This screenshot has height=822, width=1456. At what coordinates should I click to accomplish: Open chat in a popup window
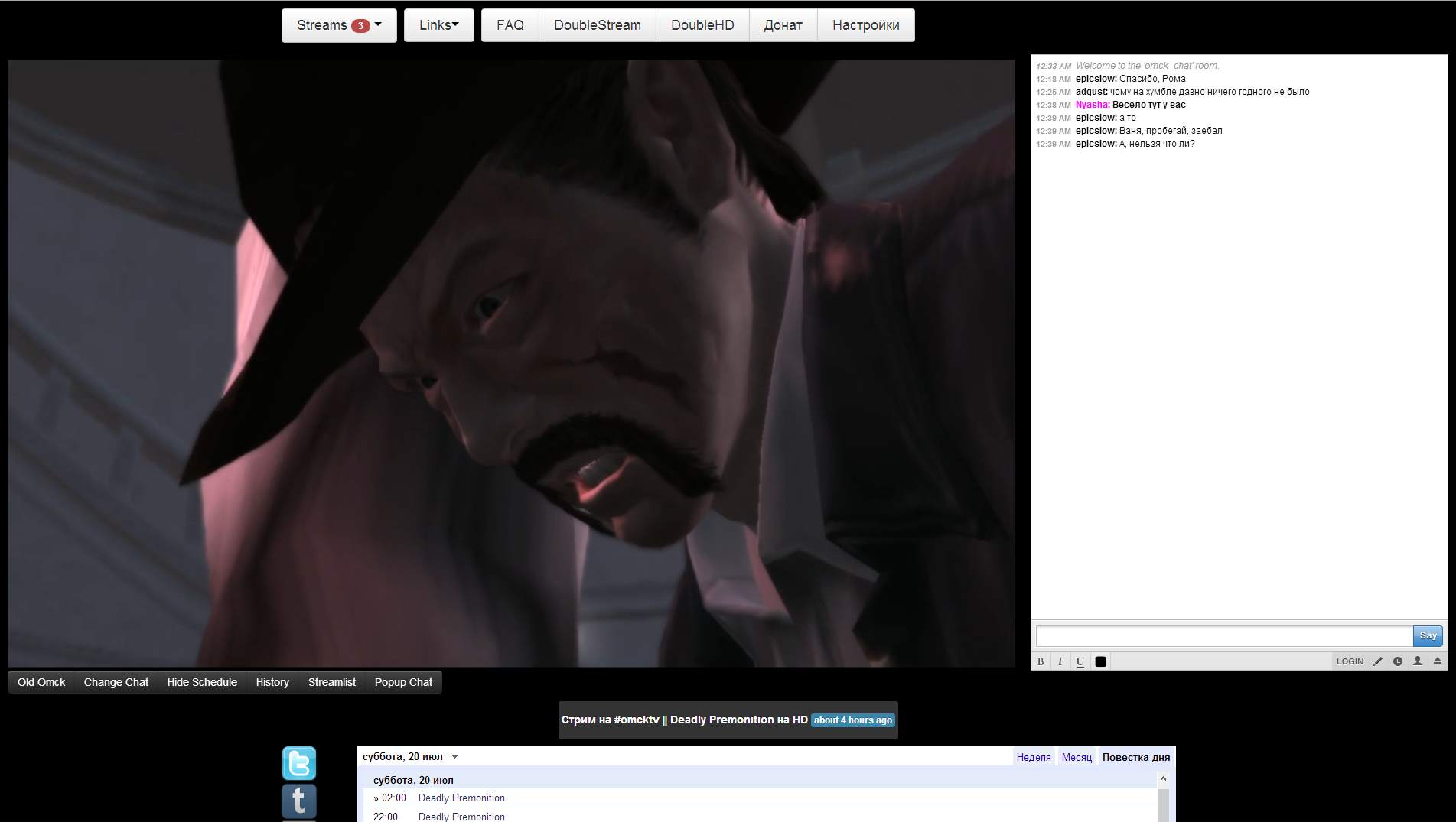tap(403, 682)
